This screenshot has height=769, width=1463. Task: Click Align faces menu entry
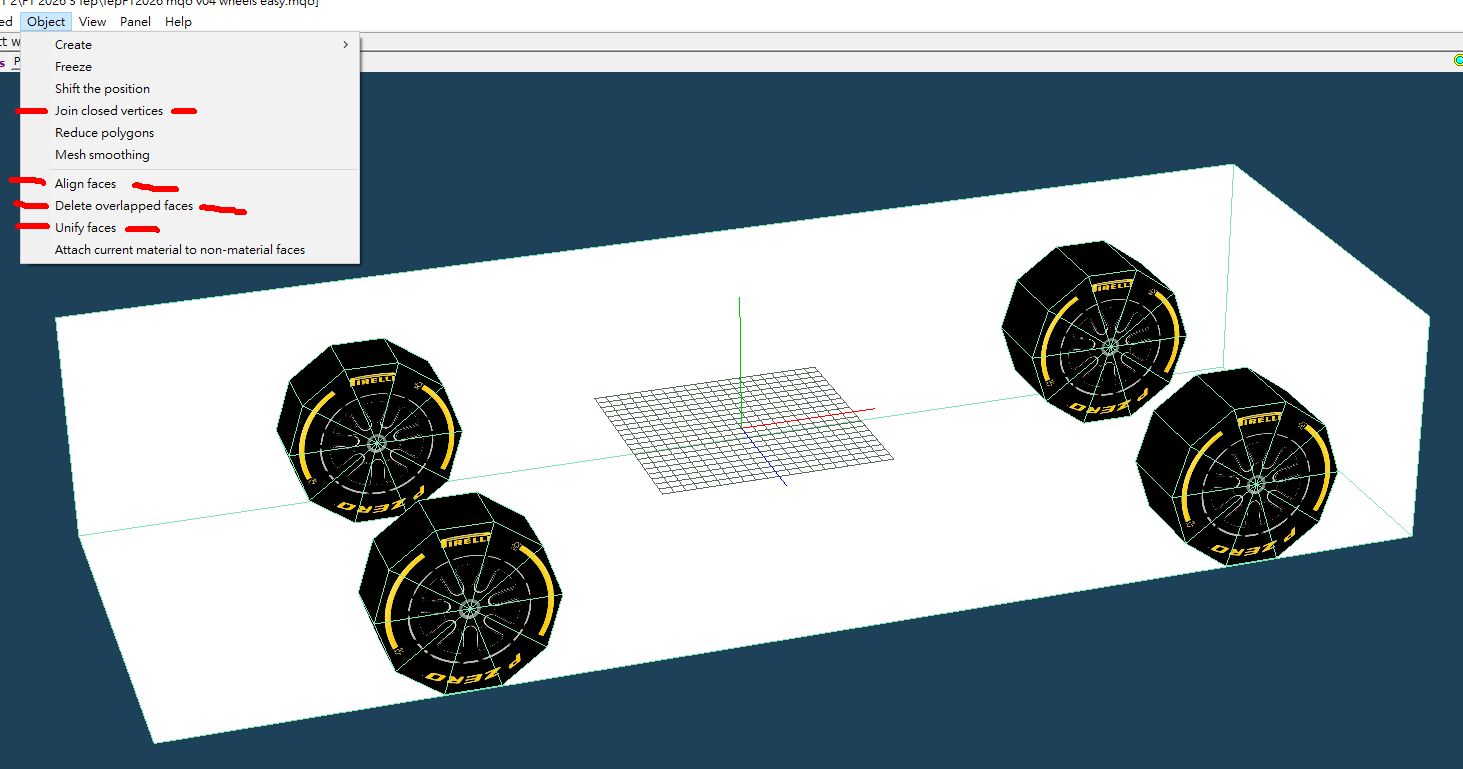coord(85,184)
